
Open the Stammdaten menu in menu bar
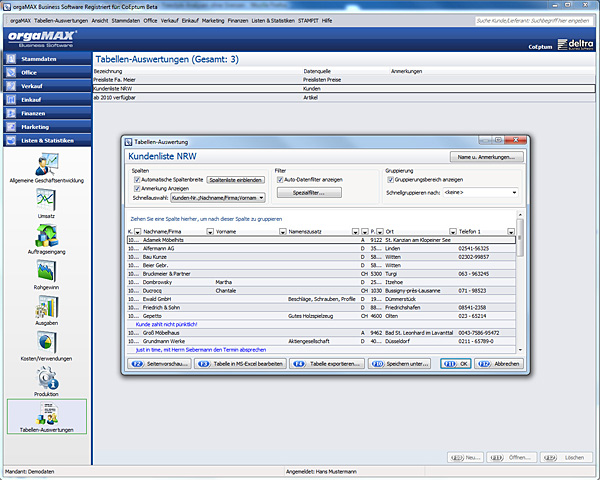(126, 21)
